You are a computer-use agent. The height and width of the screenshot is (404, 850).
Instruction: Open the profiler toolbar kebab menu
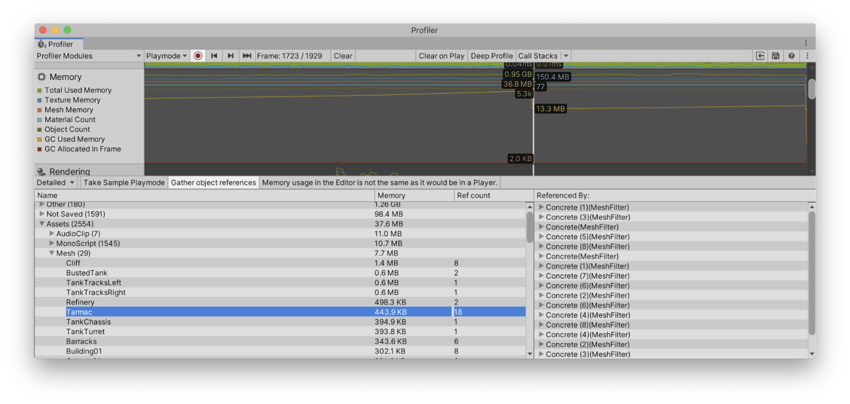coord(807,56)
